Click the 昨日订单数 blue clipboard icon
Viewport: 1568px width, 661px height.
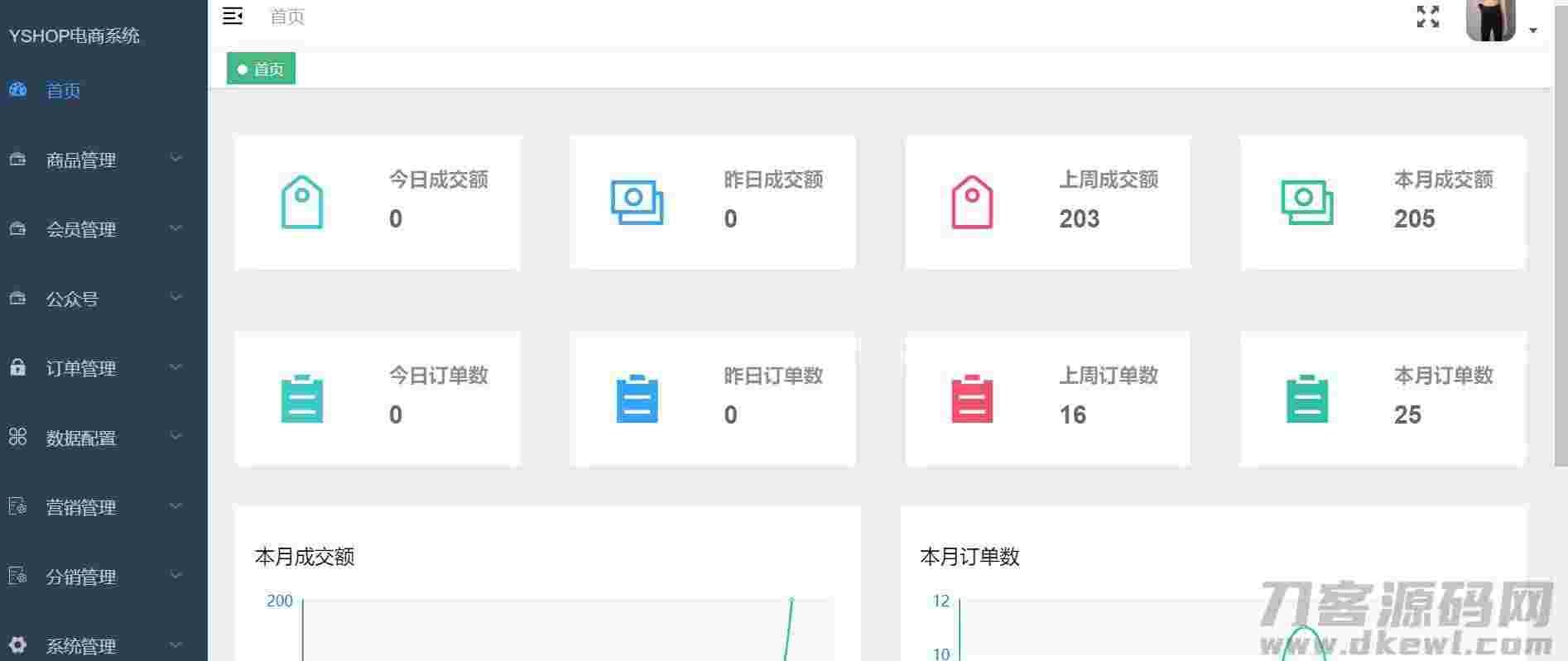click(637, 399)
